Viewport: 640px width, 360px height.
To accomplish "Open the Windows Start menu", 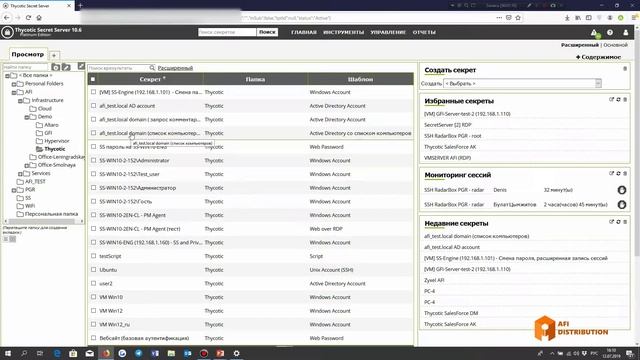I will (7, 353).
